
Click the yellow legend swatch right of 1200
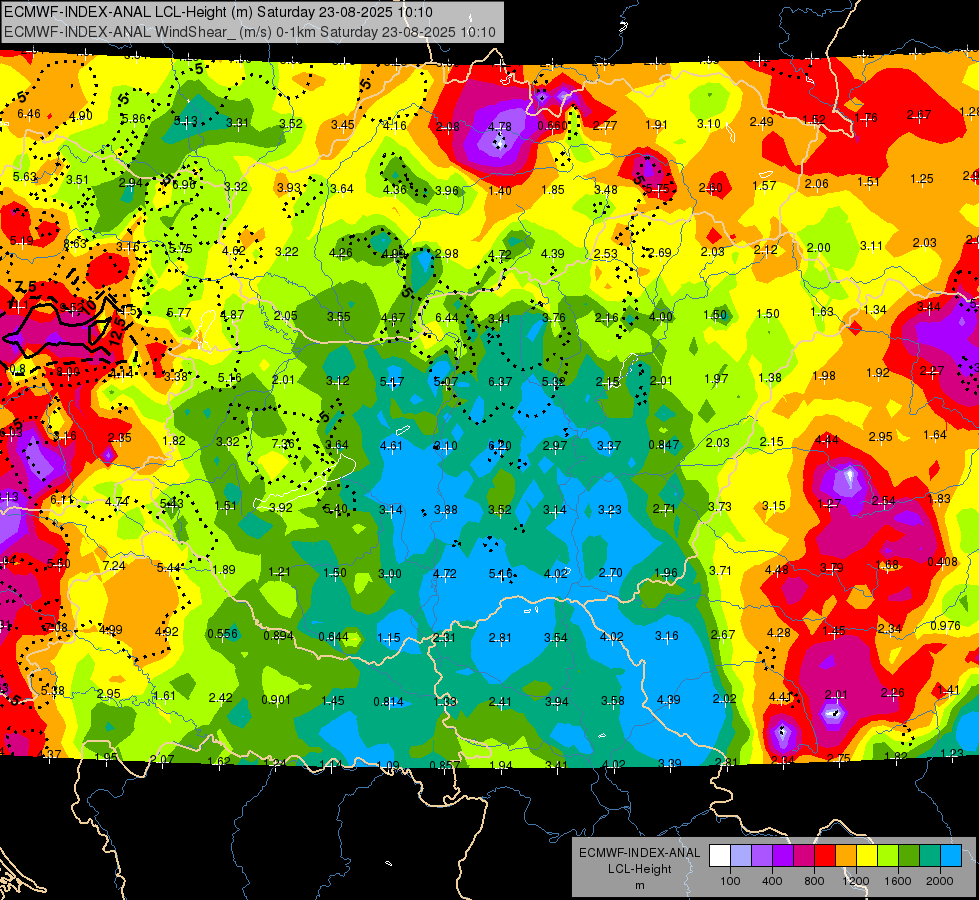[x=867, y=856]
